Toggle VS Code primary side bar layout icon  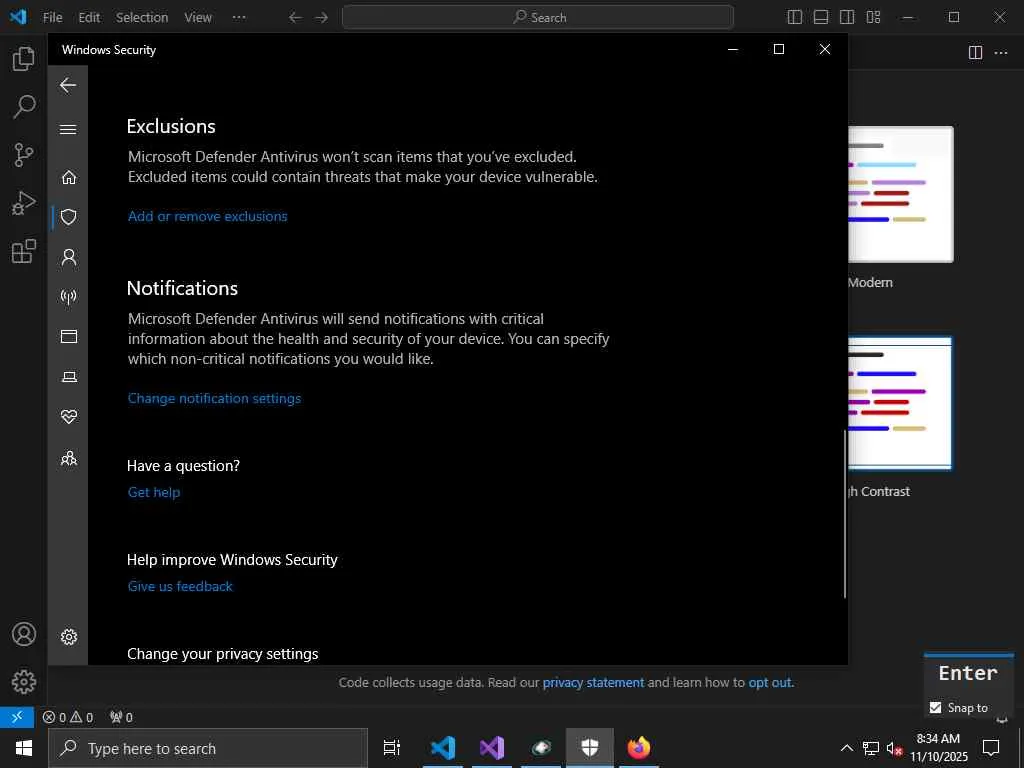point(795,18)
